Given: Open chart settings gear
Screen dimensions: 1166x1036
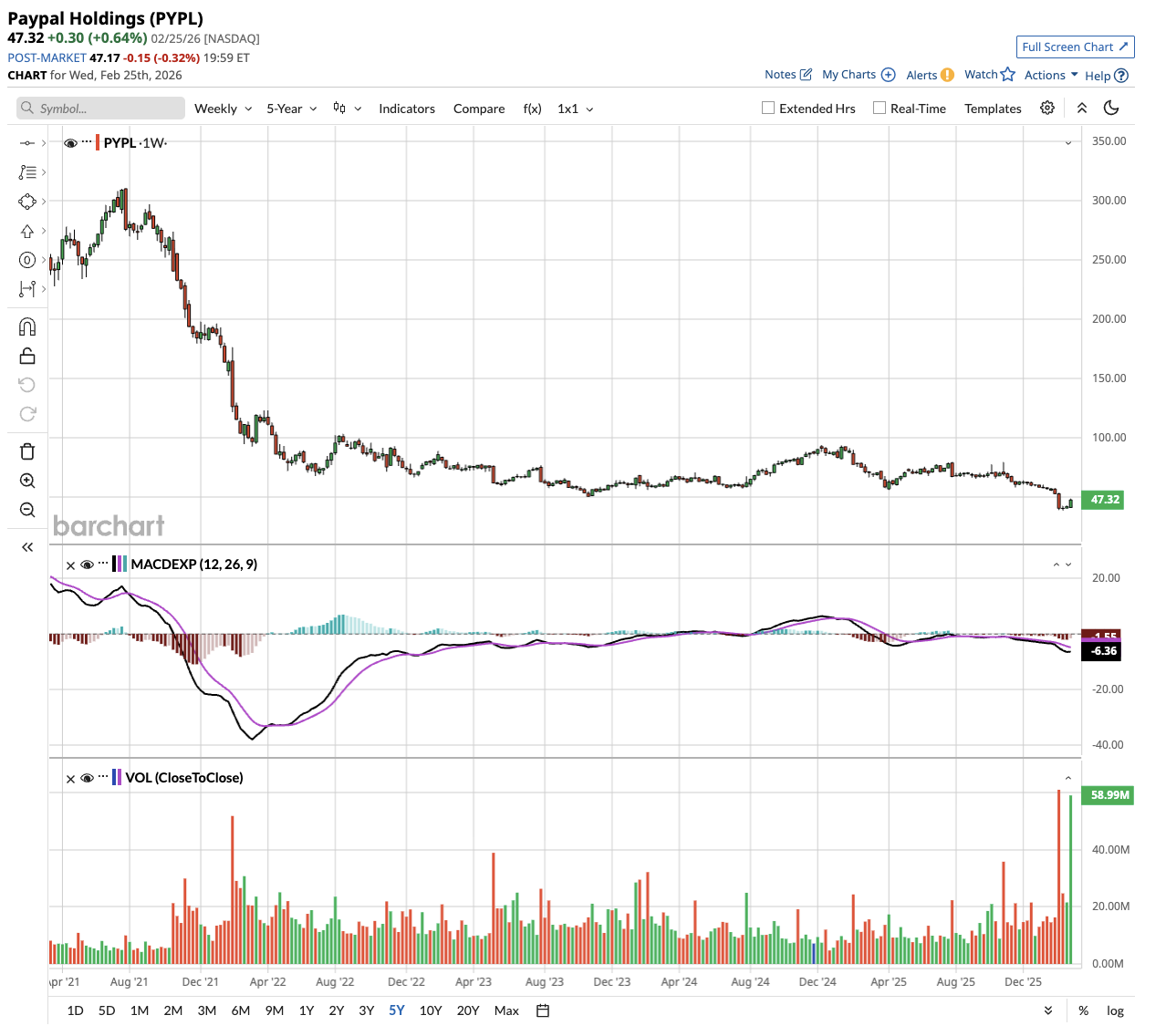Looking at the screenshot, I should tap(1047, 108).
